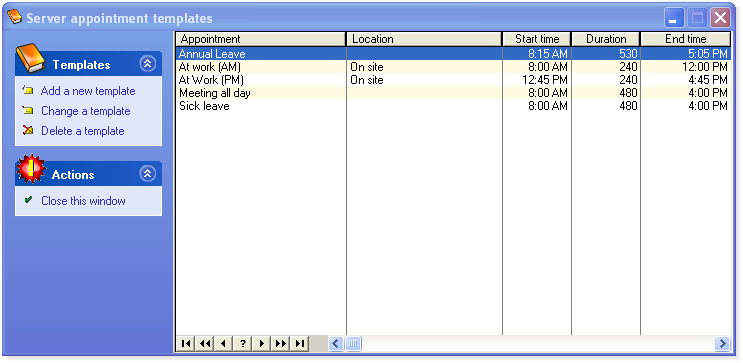Screen dimensions: 743x363
Task: Sort by the Appointment column header
Action: (261, 39)
